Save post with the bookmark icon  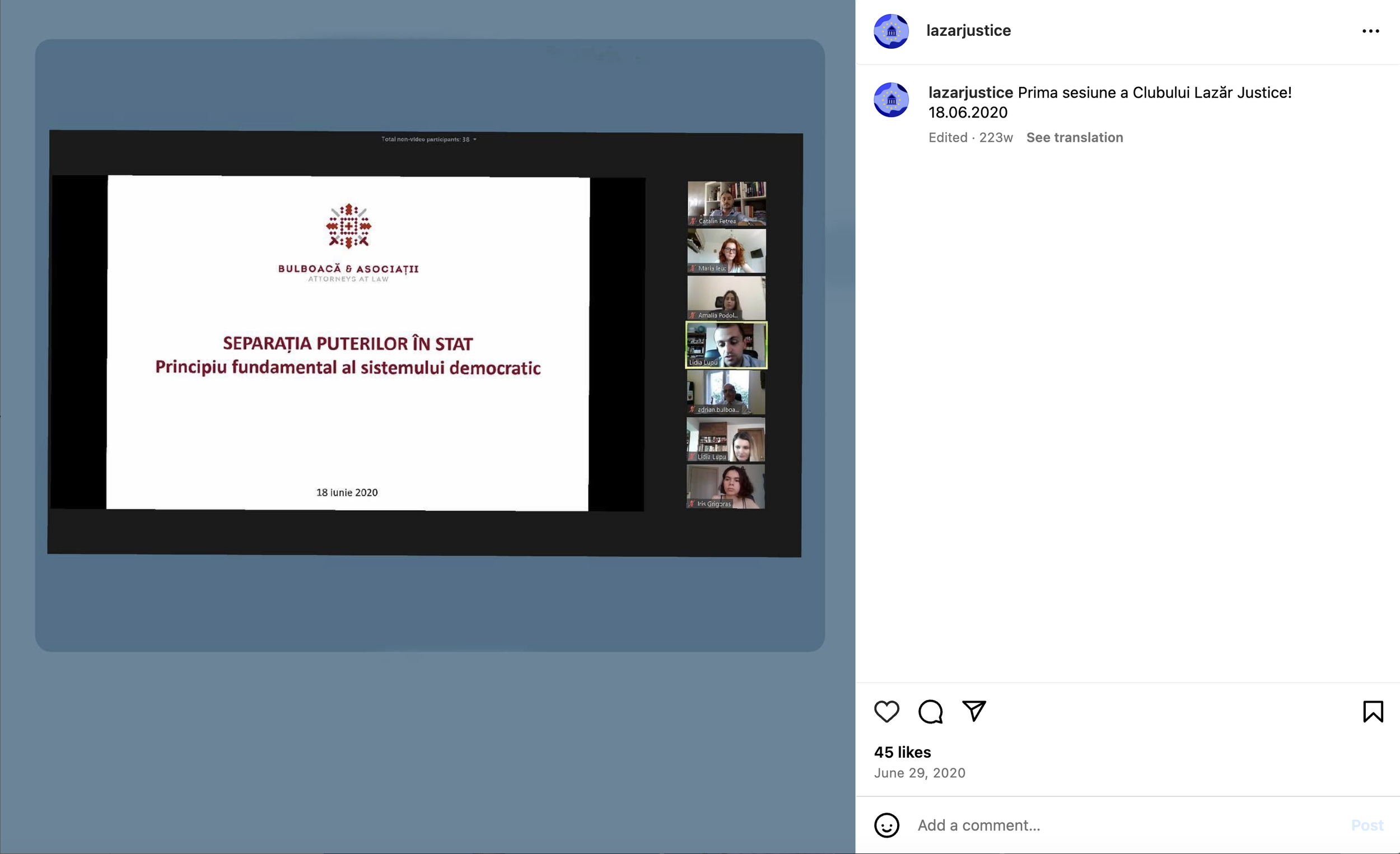click(1373, 711)
